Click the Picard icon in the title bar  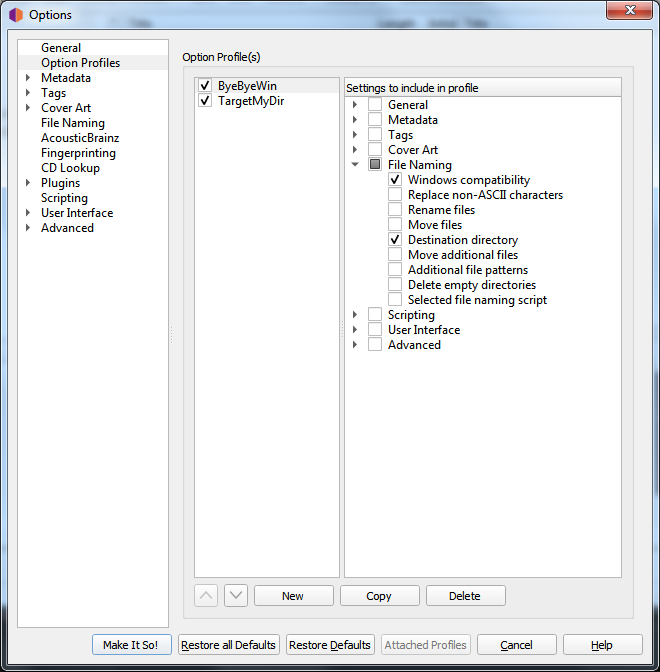pos(16,15)
